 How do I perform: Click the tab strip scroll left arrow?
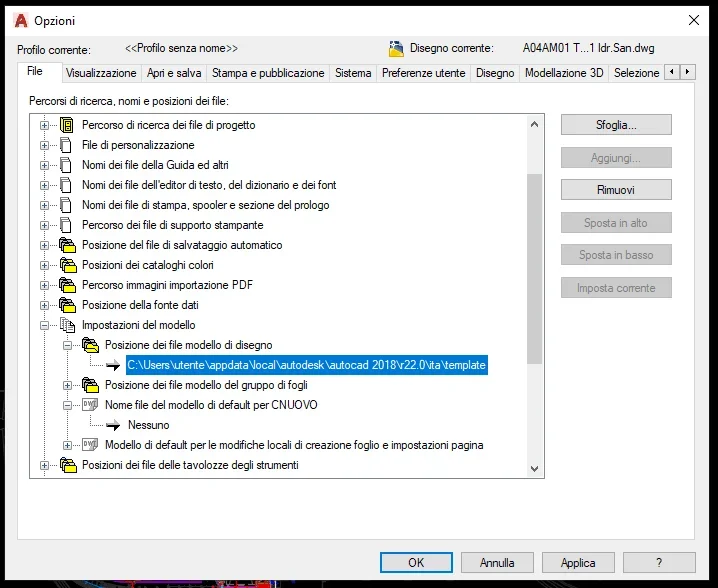click(672, 72)
